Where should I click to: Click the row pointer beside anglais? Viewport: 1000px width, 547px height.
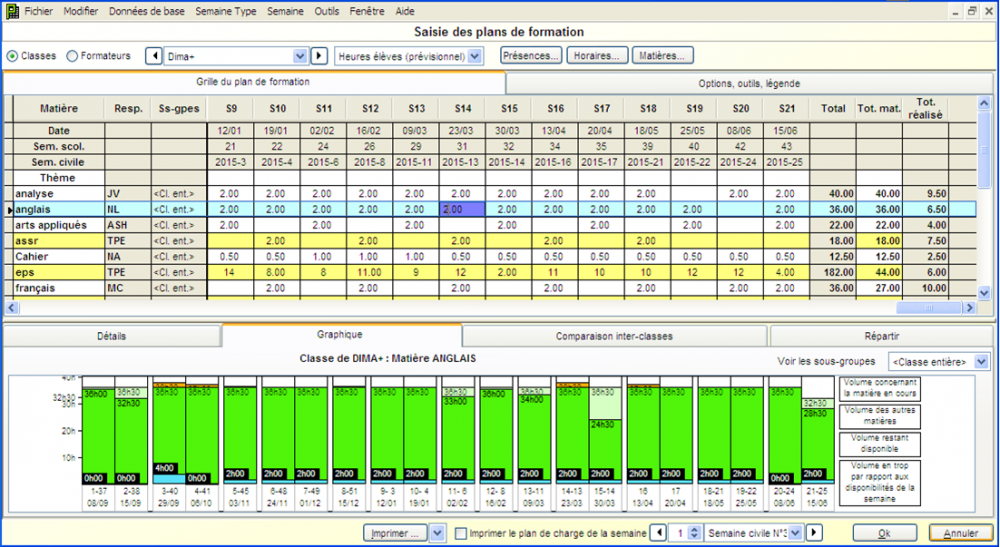tap(9, 210)
